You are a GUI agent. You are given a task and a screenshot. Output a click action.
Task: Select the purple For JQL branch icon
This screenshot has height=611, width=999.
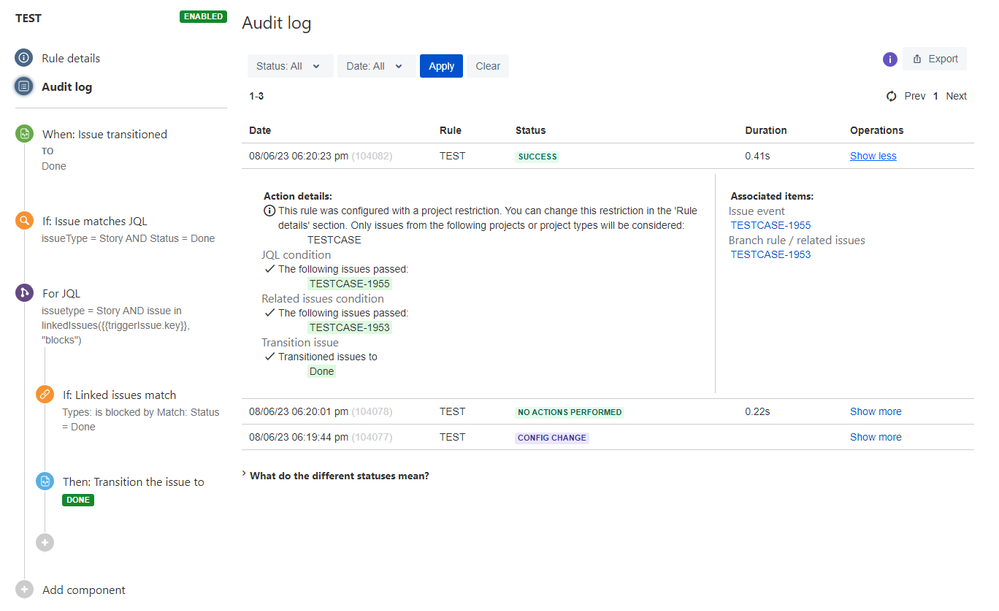click(x=24, y=292)
